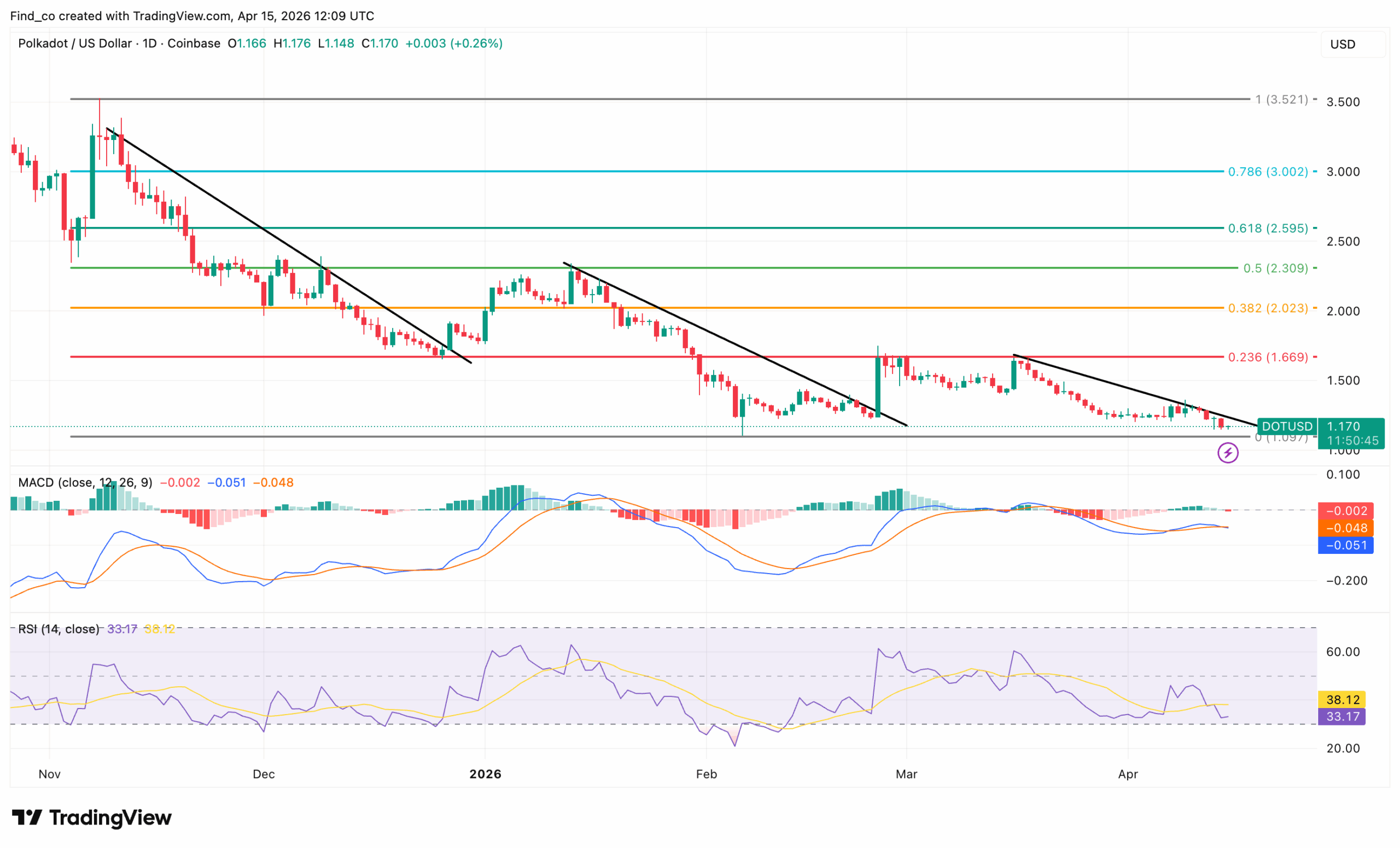Image resolution: width=1400 pixels, height=848 pixels.
Task: Click the red MACD value -0.002 tag
Action: [1346, 511]
